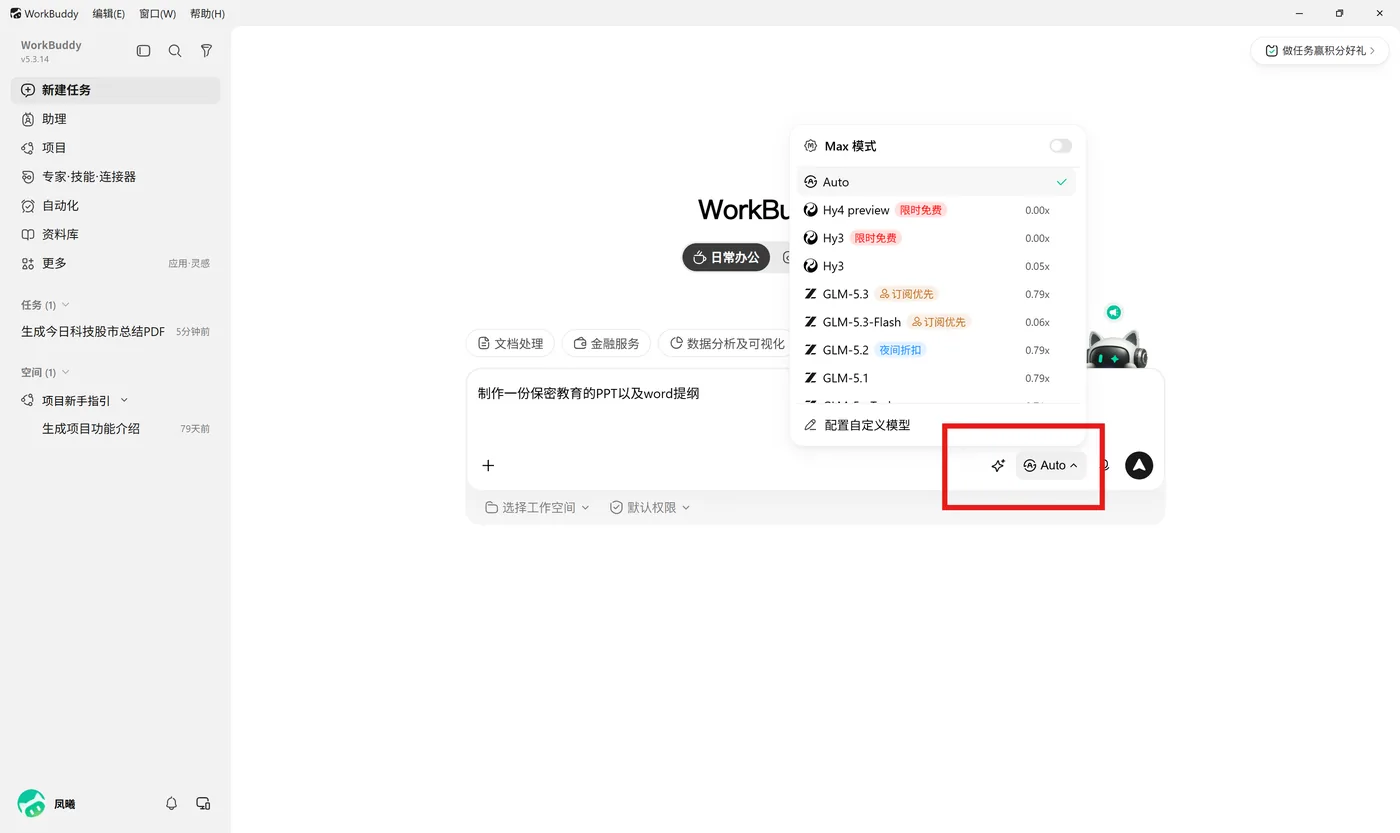The width and height of the screenshot is (1400, 833).
Task: Click the 5分钟前 timestamp
Action: (193, 331)
